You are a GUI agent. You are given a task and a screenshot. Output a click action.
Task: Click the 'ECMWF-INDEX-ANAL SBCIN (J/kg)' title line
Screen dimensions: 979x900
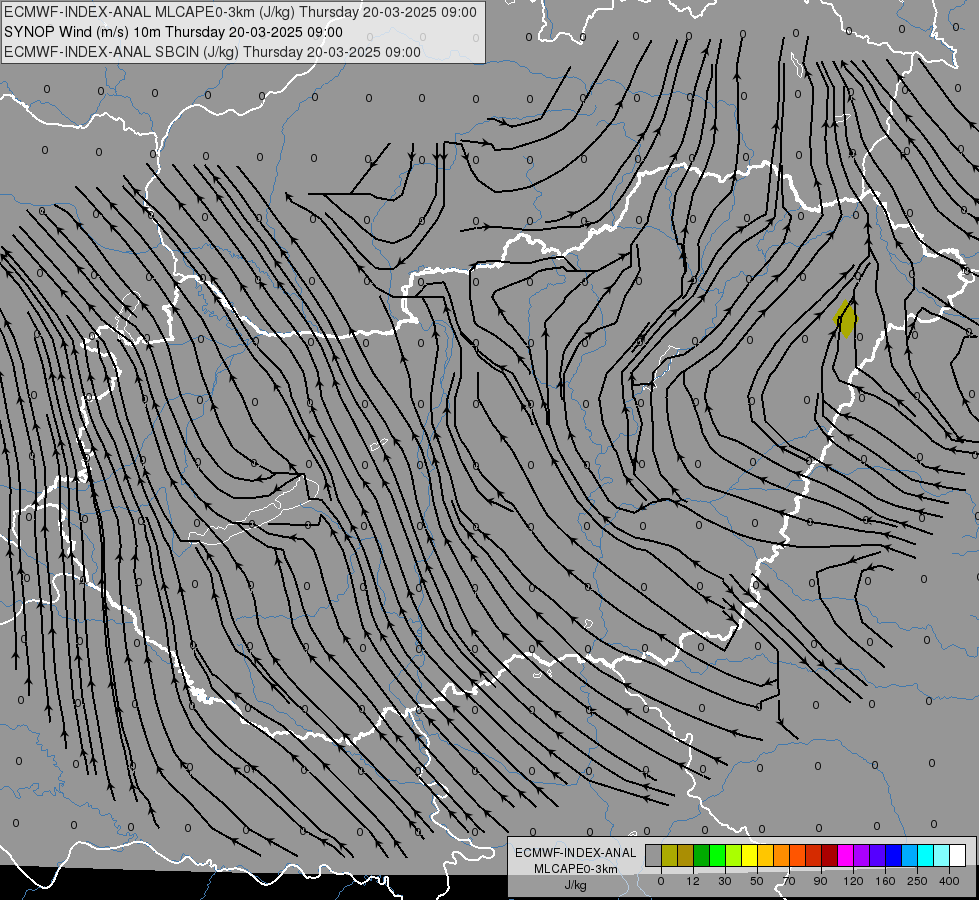tap(212, 52)
